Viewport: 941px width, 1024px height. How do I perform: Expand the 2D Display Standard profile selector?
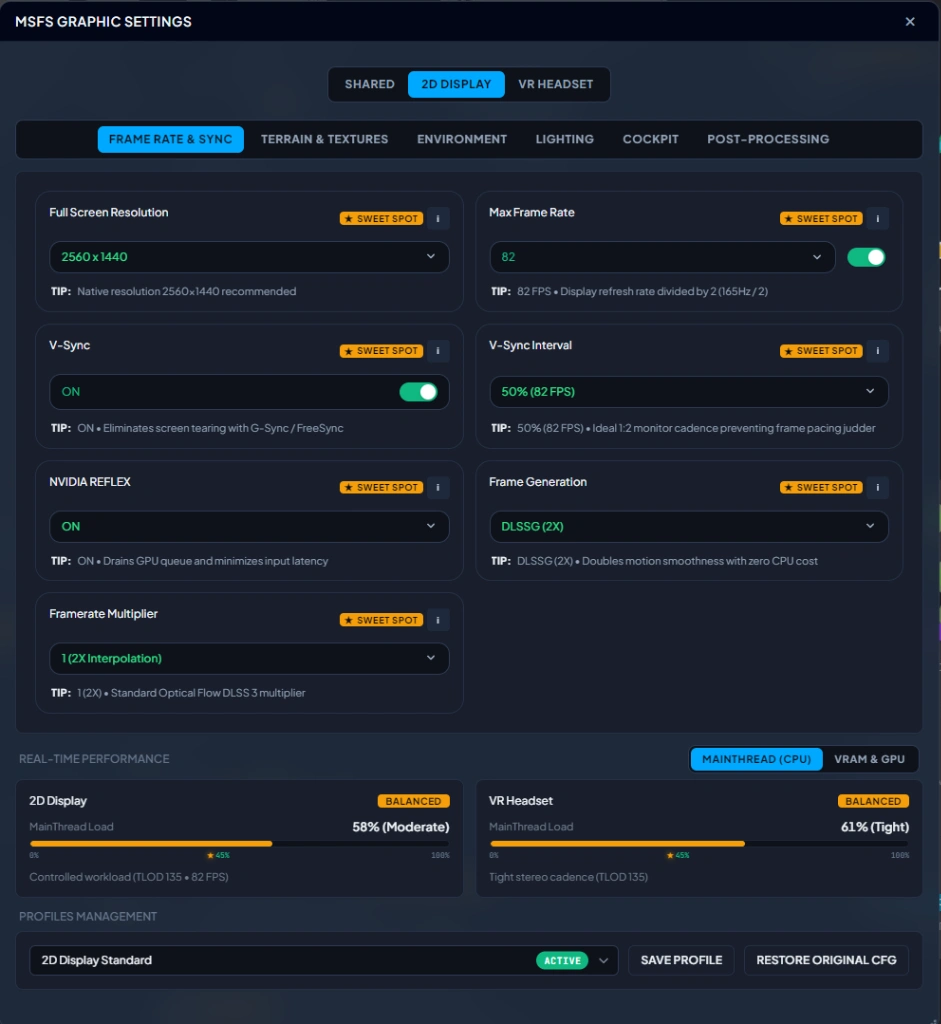(x=324, y=960)
